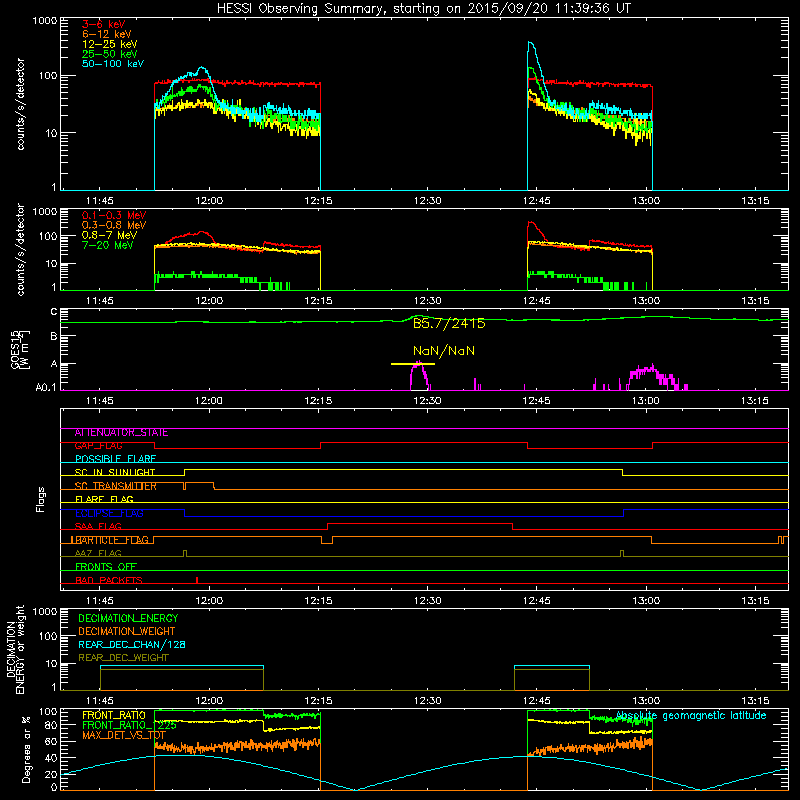This screenshot has width=800, height=800.
Task: Click the SC_TRANSMITTER flag label
Action: pos(115,486)
